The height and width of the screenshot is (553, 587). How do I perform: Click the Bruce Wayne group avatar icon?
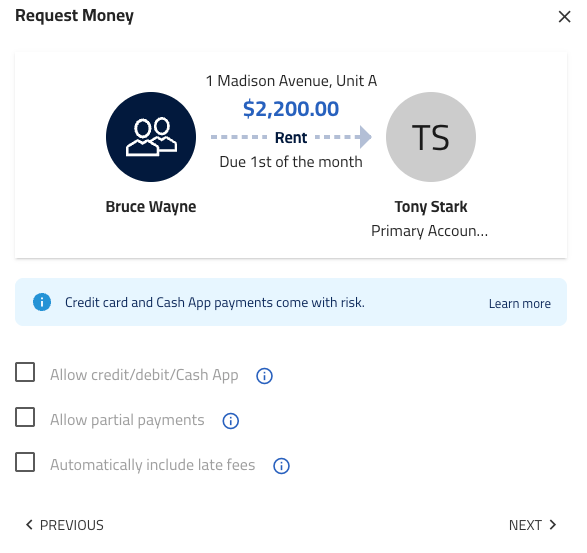[151, 137]
